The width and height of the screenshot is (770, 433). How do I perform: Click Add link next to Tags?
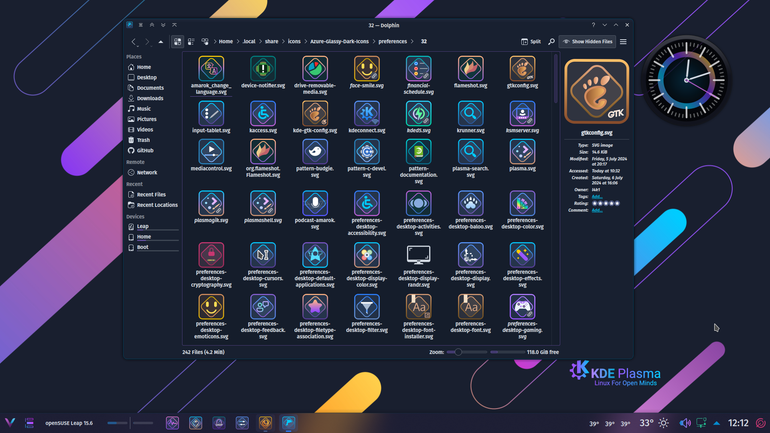[x=597, y=196]
